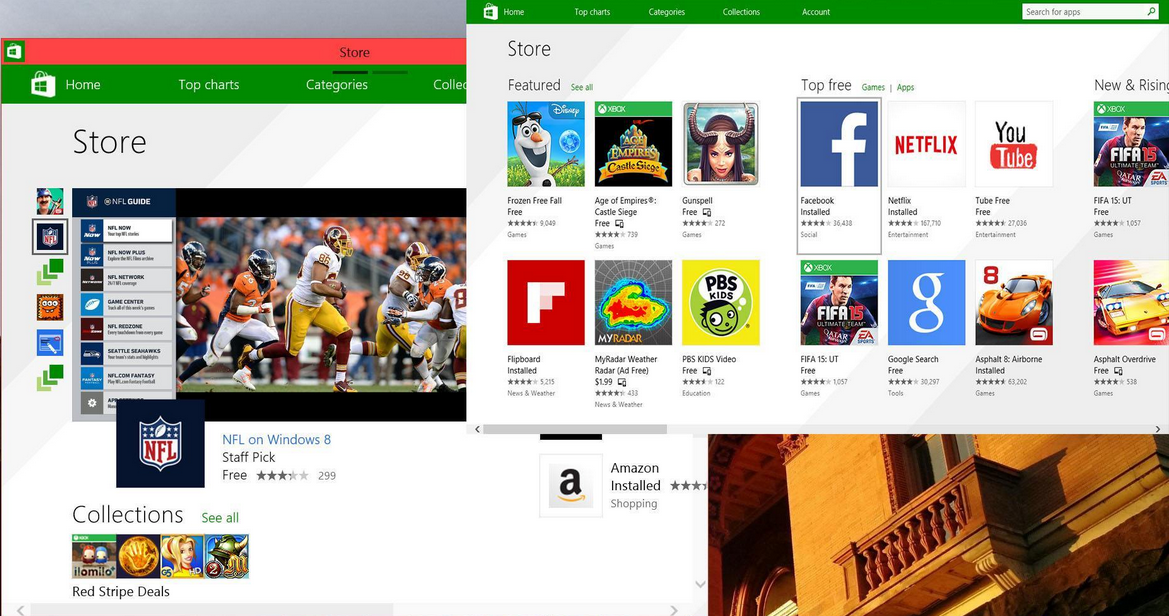1169x616 pixels.
Task: Open MyRadar Weather Radar tile
Action: tap(633, 302)
